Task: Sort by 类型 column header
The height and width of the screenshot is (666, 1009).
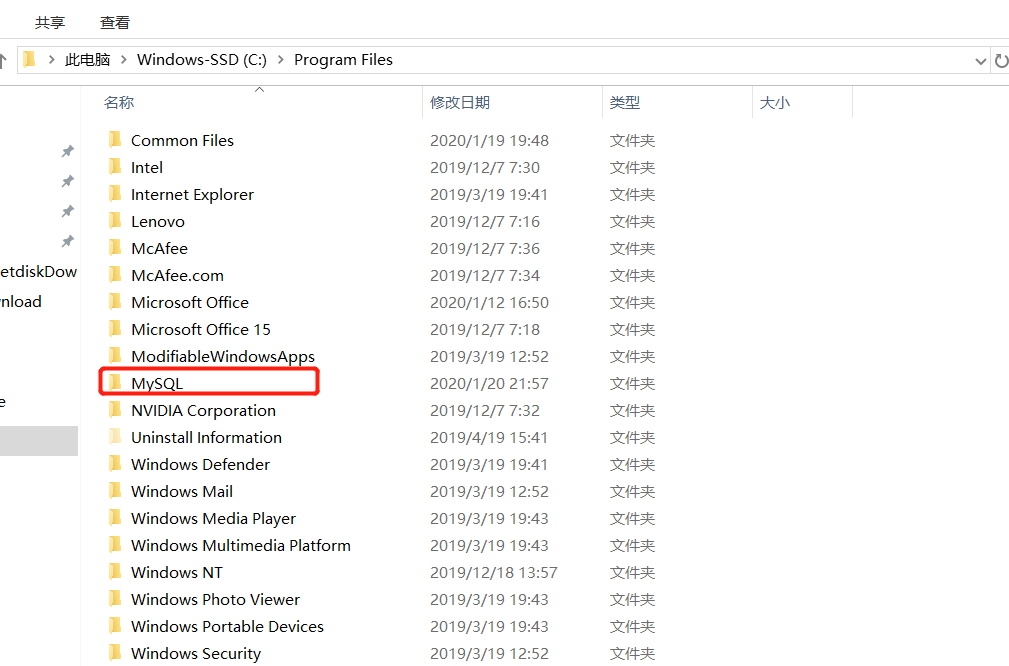Action: (x=625, y=102)
